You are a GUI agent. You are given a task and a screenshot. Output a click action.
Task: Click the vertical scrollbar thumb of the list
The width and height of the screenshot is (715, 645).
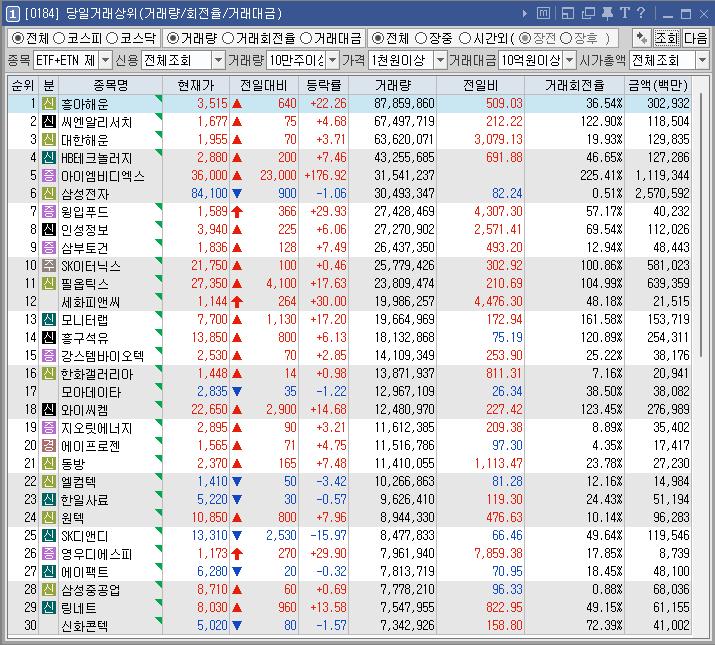point(701,225)
